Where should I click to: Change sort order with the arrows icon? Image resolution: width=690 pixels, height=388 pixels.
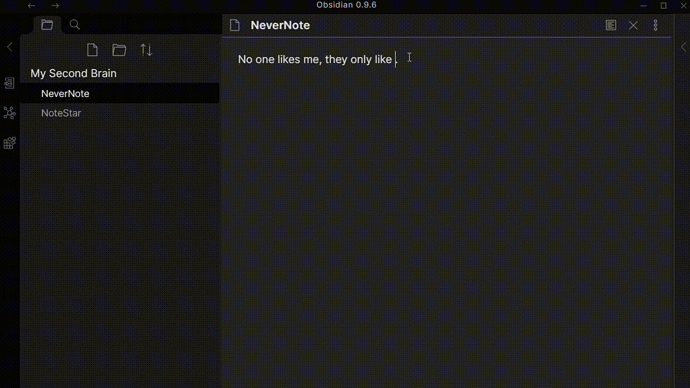pos(146,50)
